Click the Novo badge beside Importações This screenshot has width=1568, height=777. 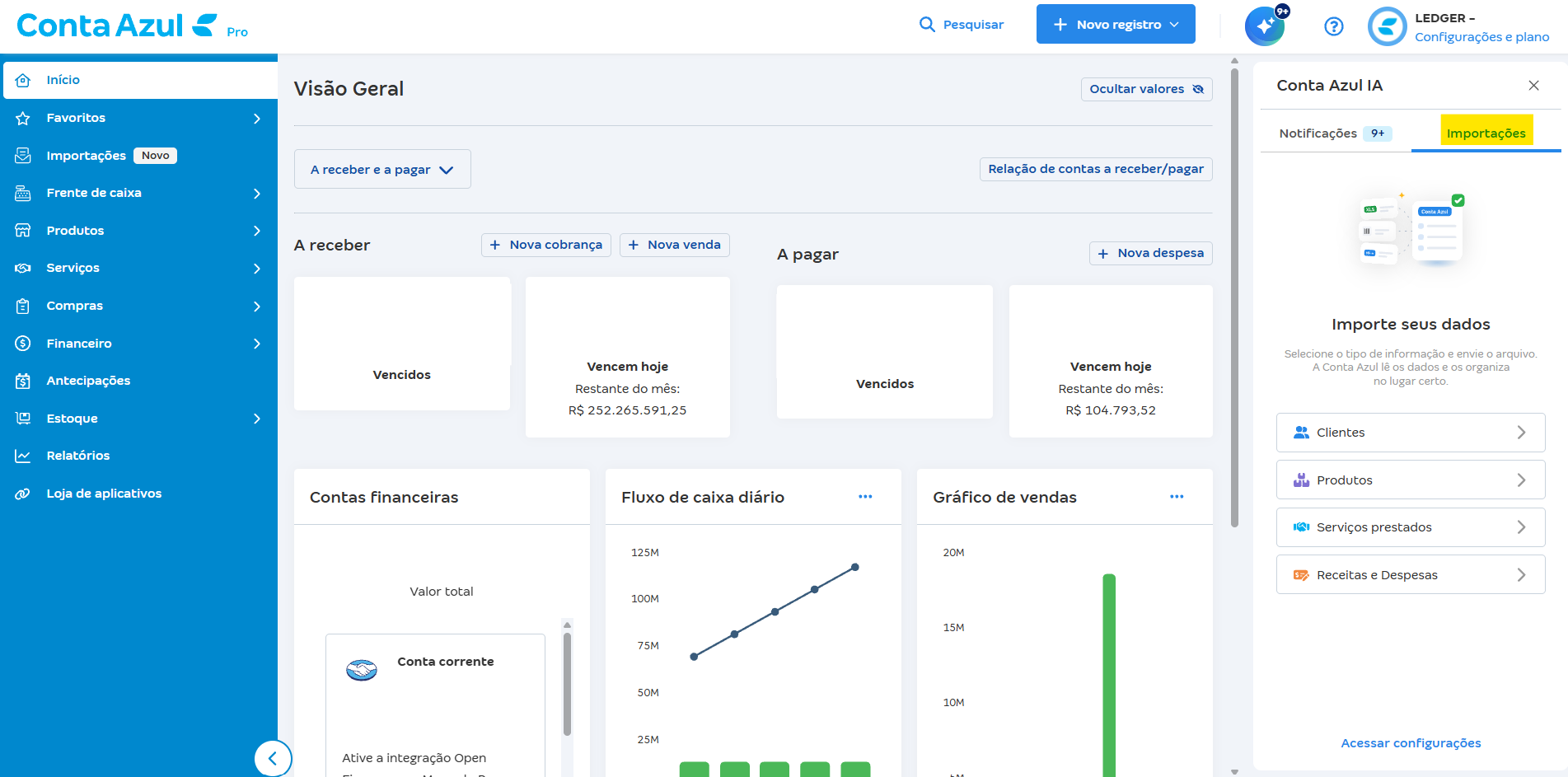[155, 156]
